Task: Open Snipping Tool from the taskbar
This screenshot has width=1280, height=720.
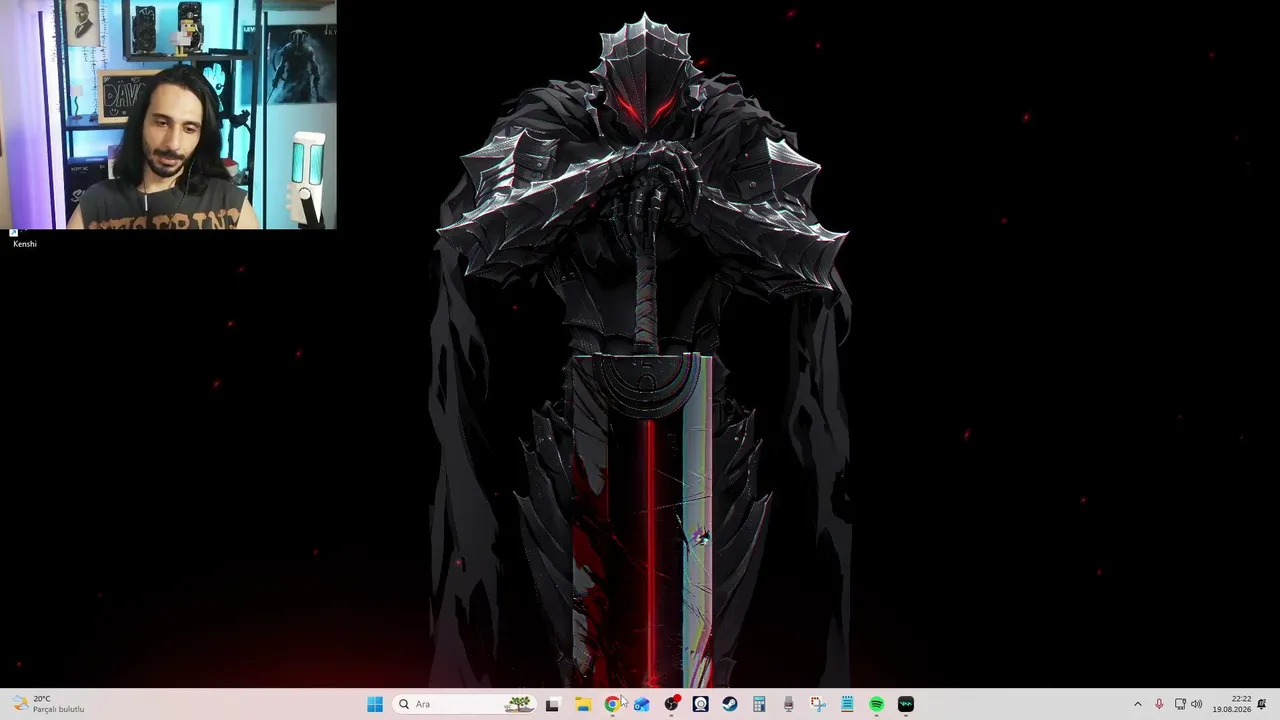Action: tap(818, 704)
